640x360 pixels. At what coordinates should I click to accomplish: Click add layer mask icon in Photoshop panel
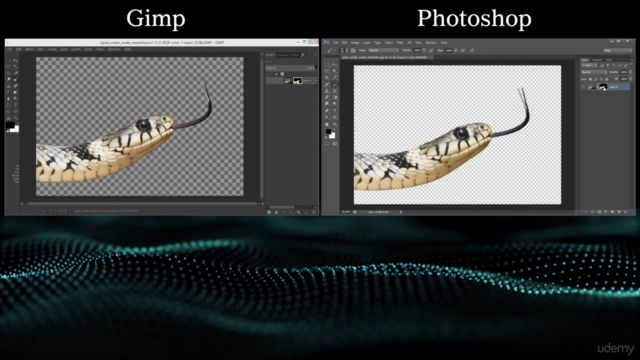(x=599, y=212)
